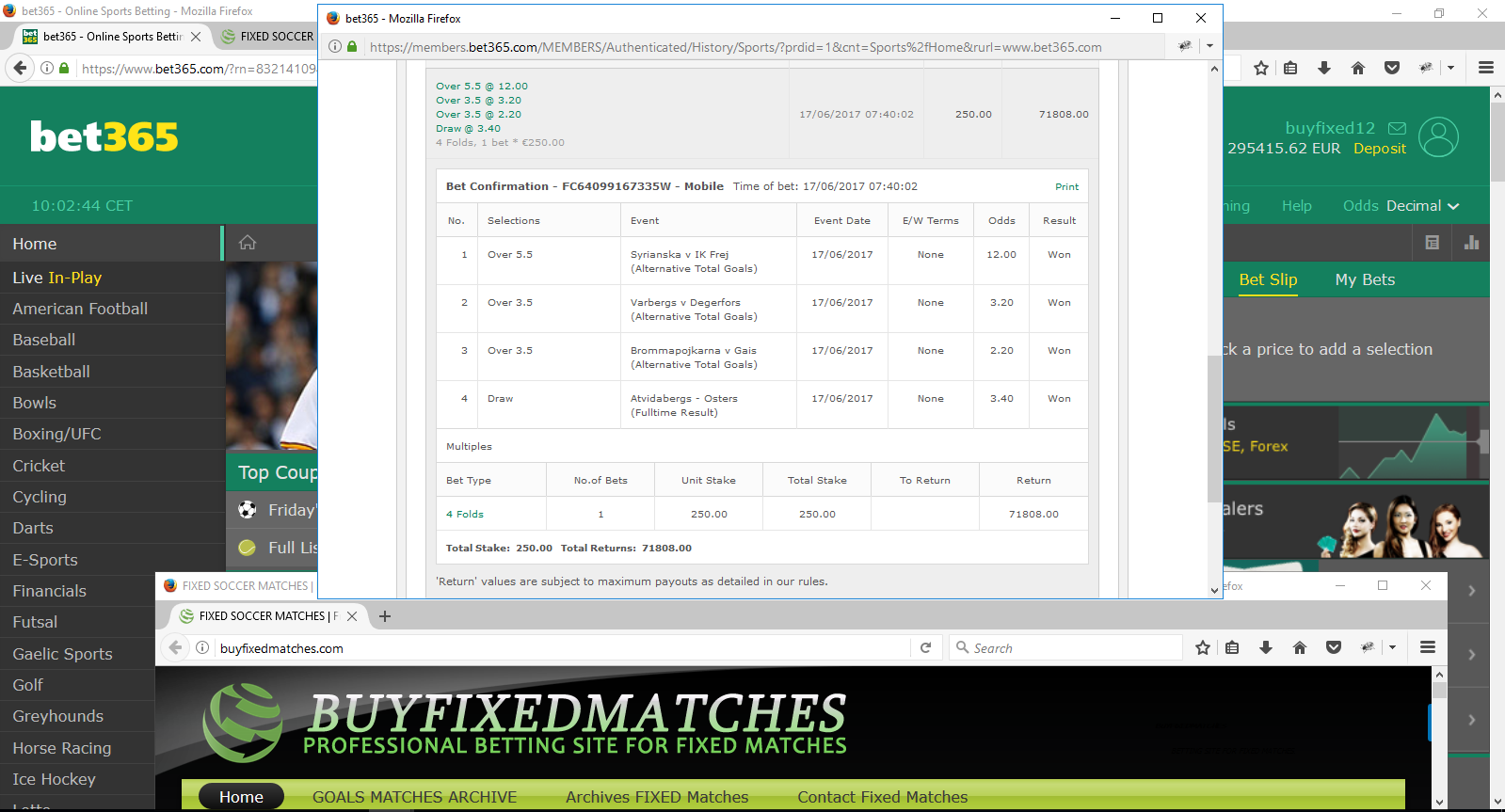
Task: Select FIXED SOCCER tab in main window
Action: click(267, 37)
